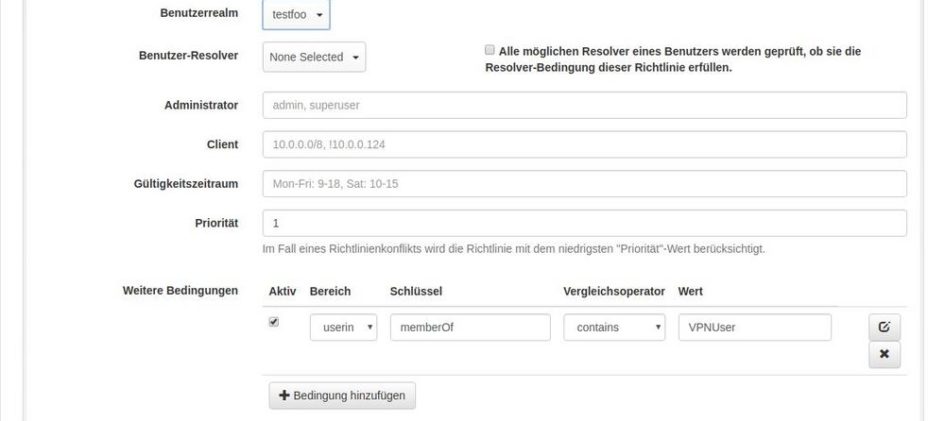
Task: Focus the Administrator input field
Action: click(x=584, y=105)
